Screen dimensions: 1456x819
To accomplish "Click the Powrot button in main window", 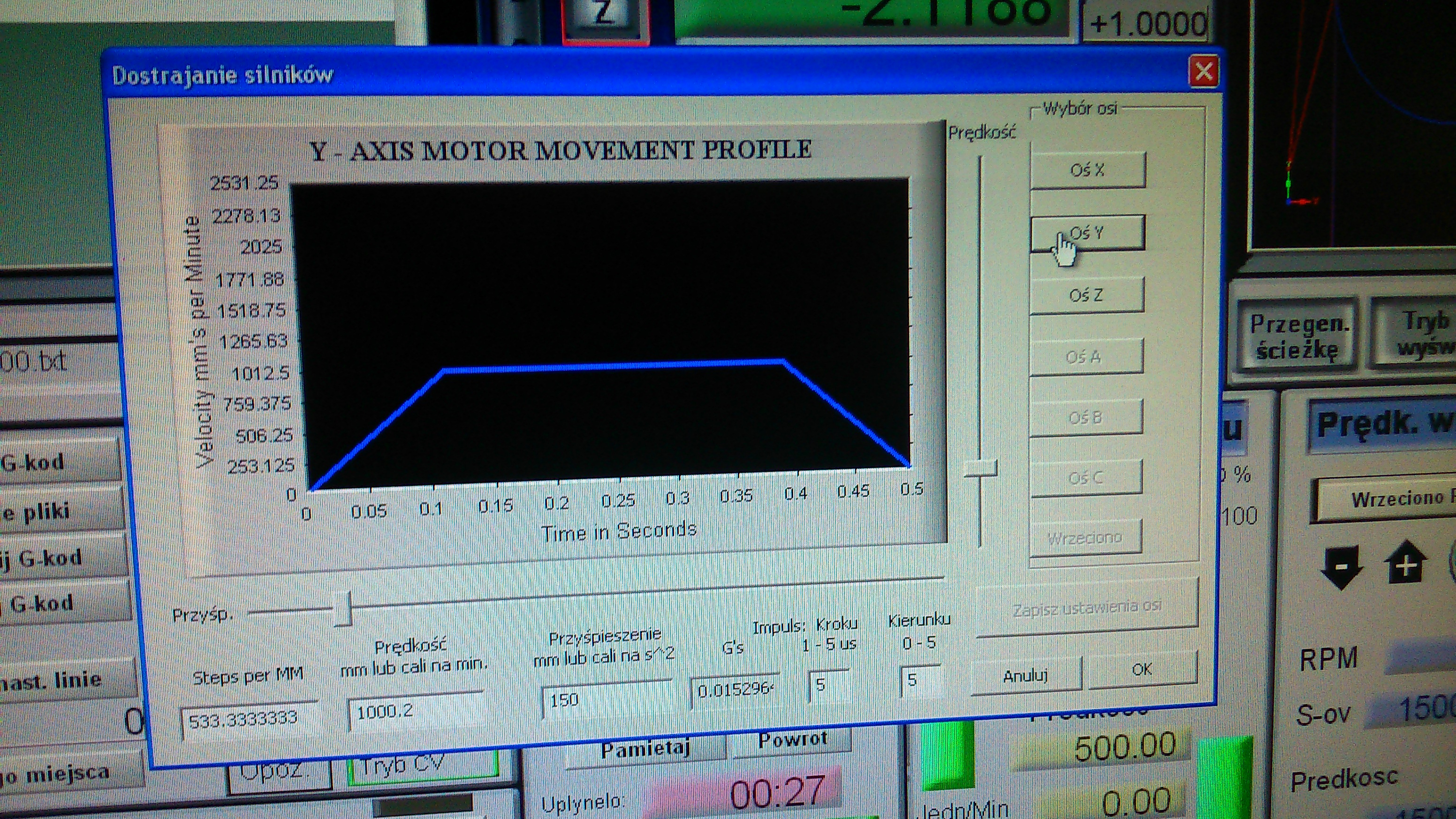I will coord(792,739).
